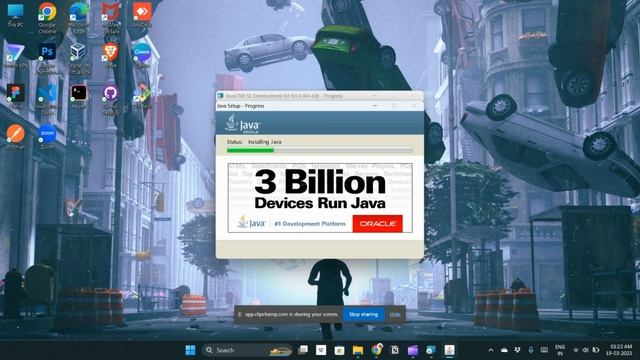Launch Brave browser from the desktop
This screenshot has height=360, width=640.
111,55
